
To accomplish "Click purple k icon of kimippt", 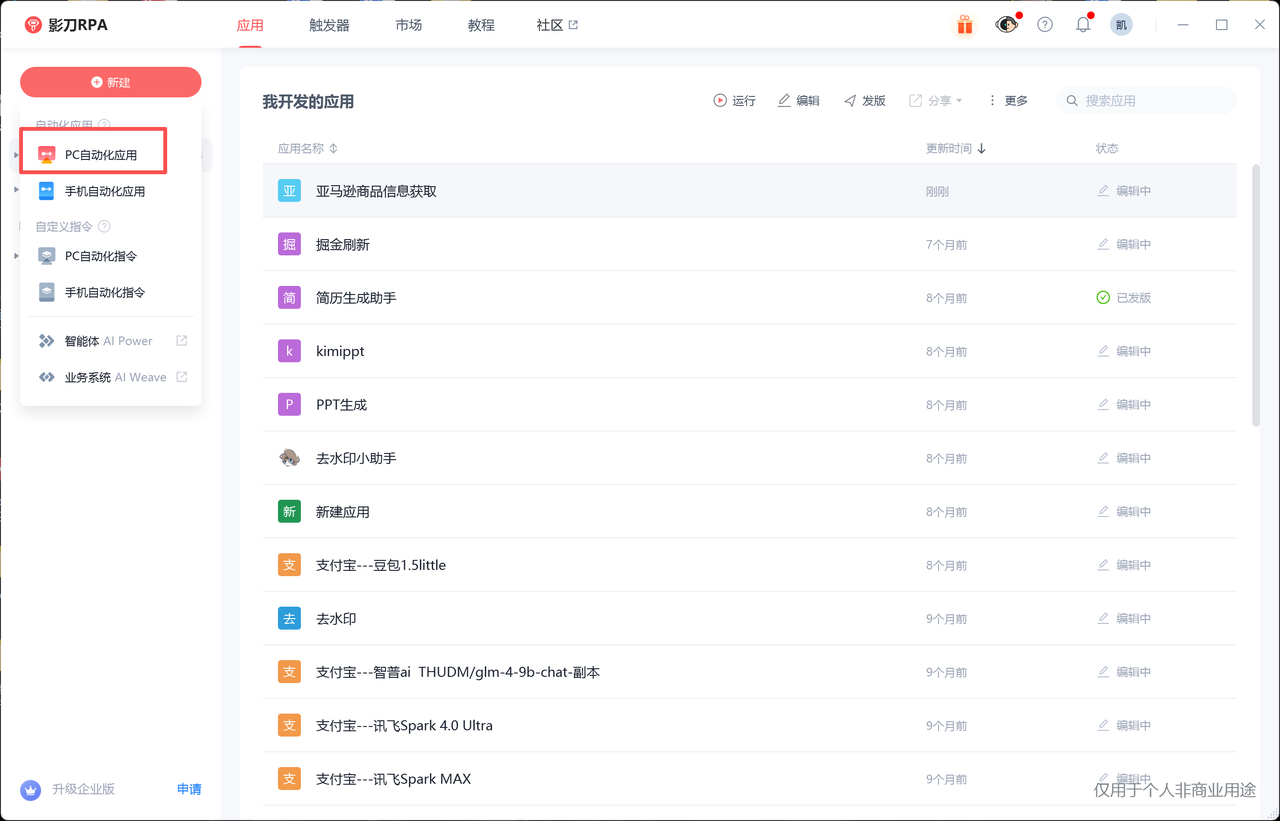I will [x=289, y=351].
